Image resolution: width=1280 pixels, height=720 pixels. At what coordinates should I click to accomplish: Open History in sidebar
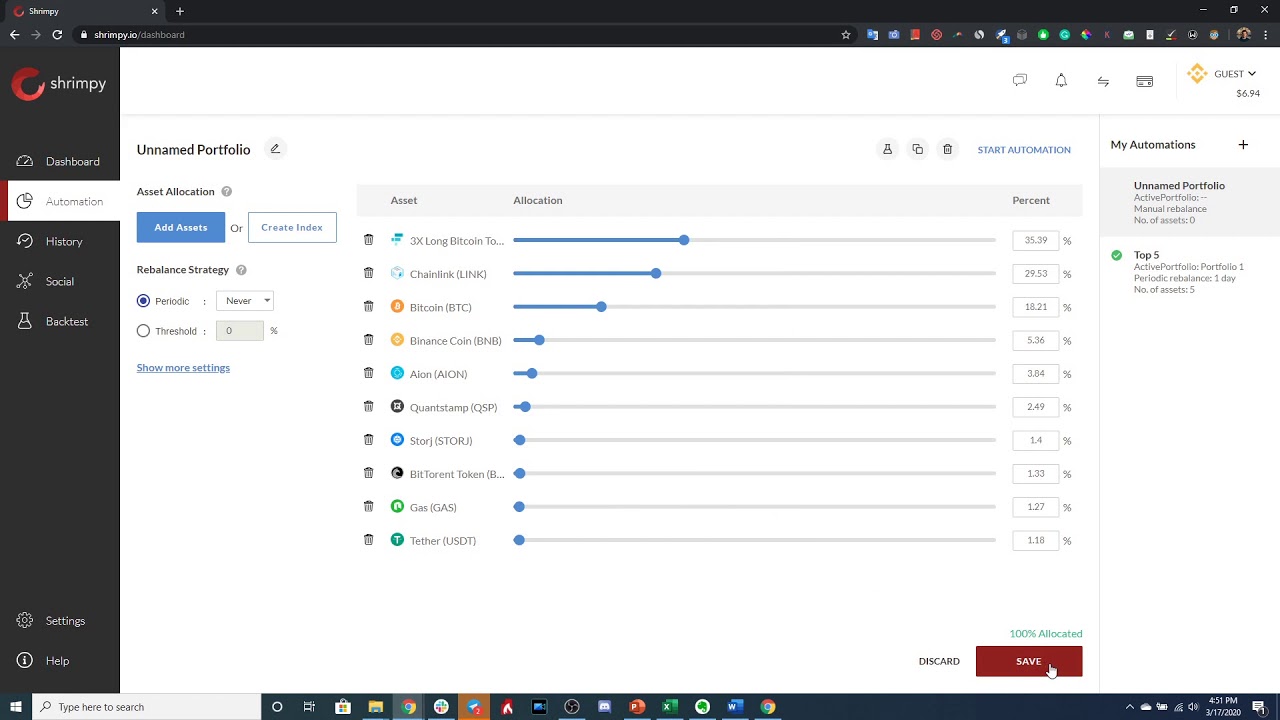60,241
